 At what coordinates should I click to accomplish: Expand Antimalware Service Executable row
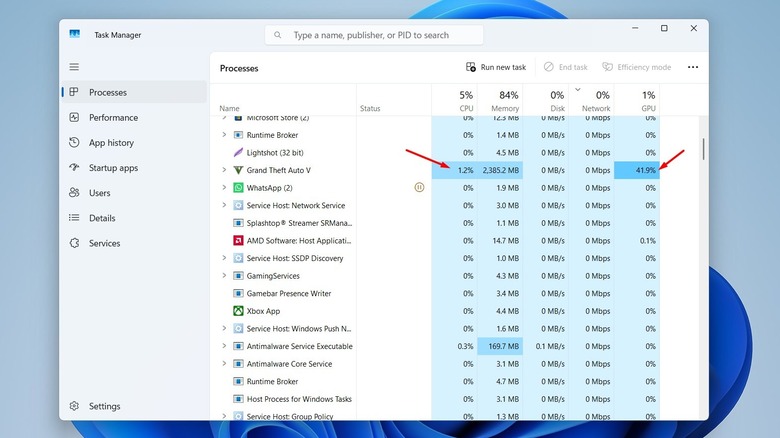[x=224, y=346]
